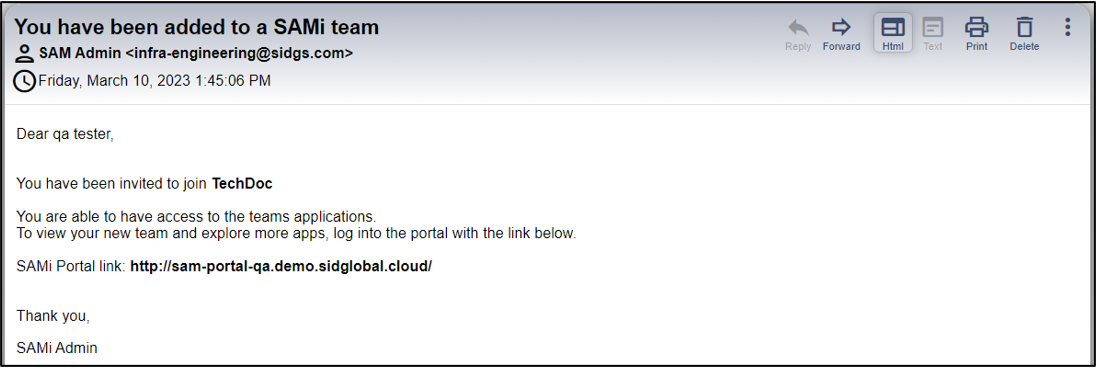Delete the message using the trash icon
1097x369 pixels.
[1024, 28]
